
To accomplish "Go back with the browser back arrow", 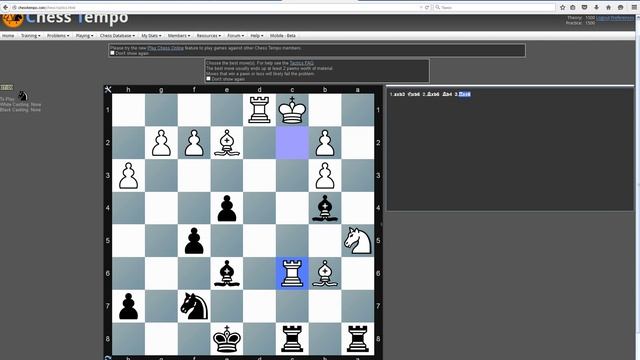I will coord(5,7).
